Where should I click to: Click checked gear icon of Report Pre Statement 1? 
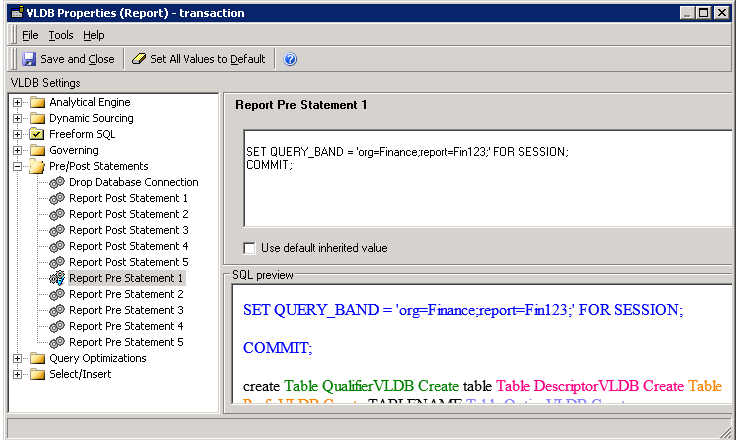57,278
